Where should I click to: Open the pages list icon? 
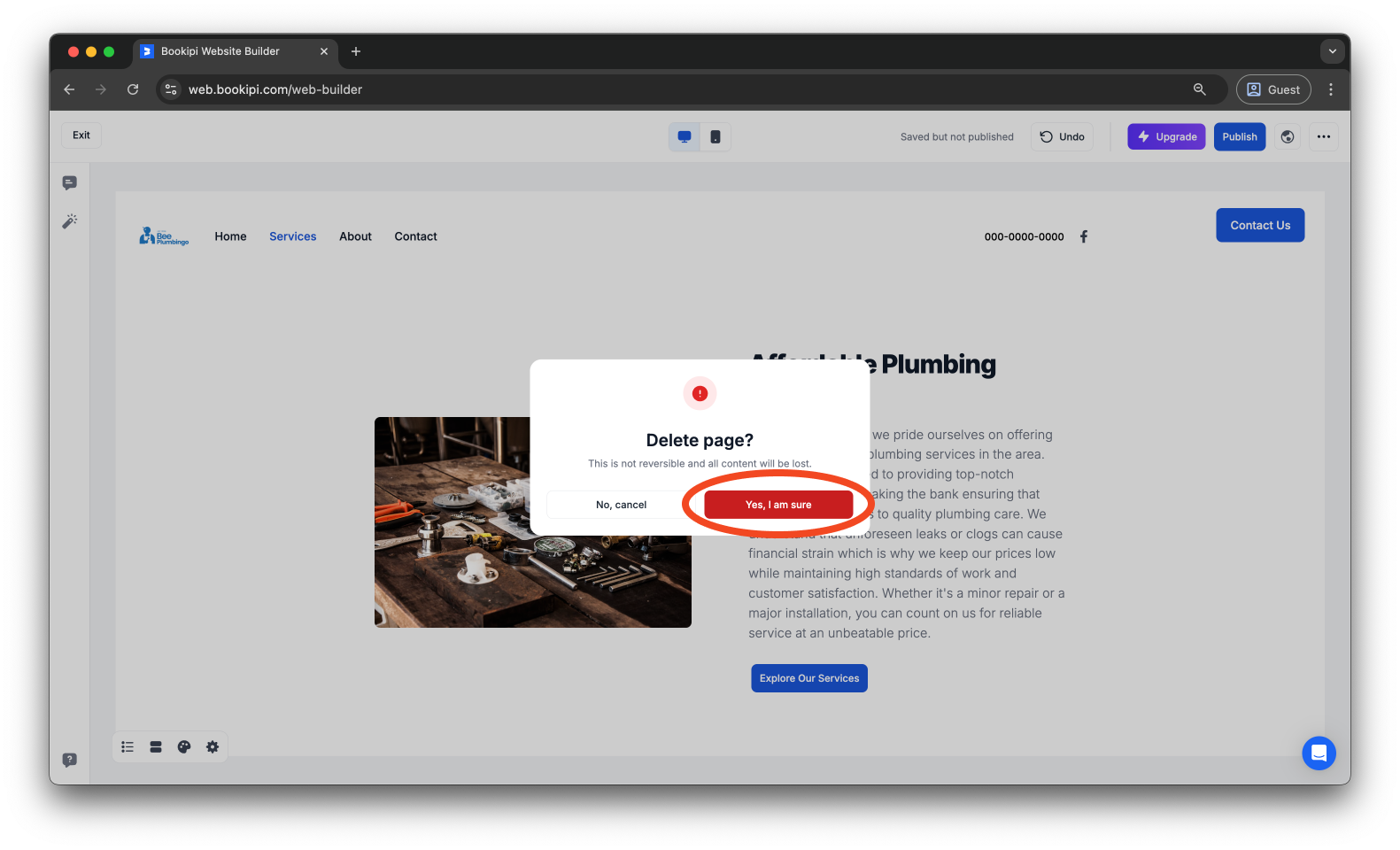(128, 747)
